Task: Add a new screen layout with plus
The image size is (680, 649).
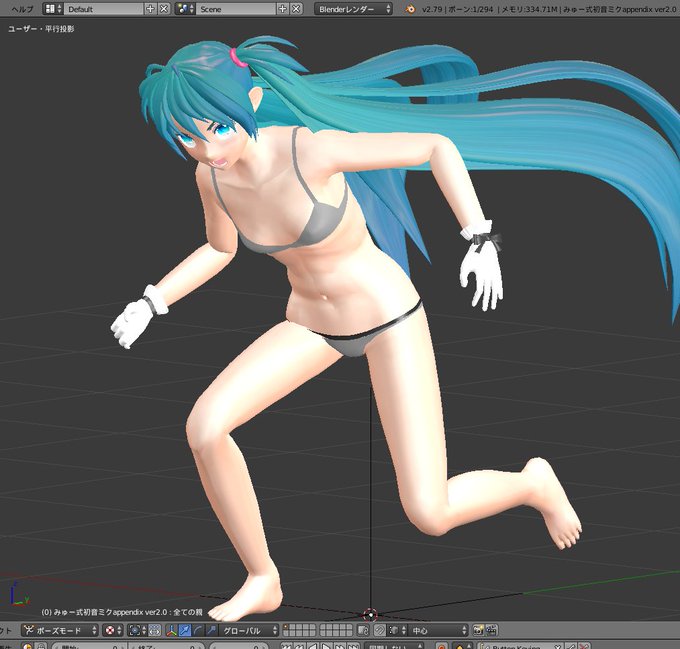Action: [x=150, y=9]
